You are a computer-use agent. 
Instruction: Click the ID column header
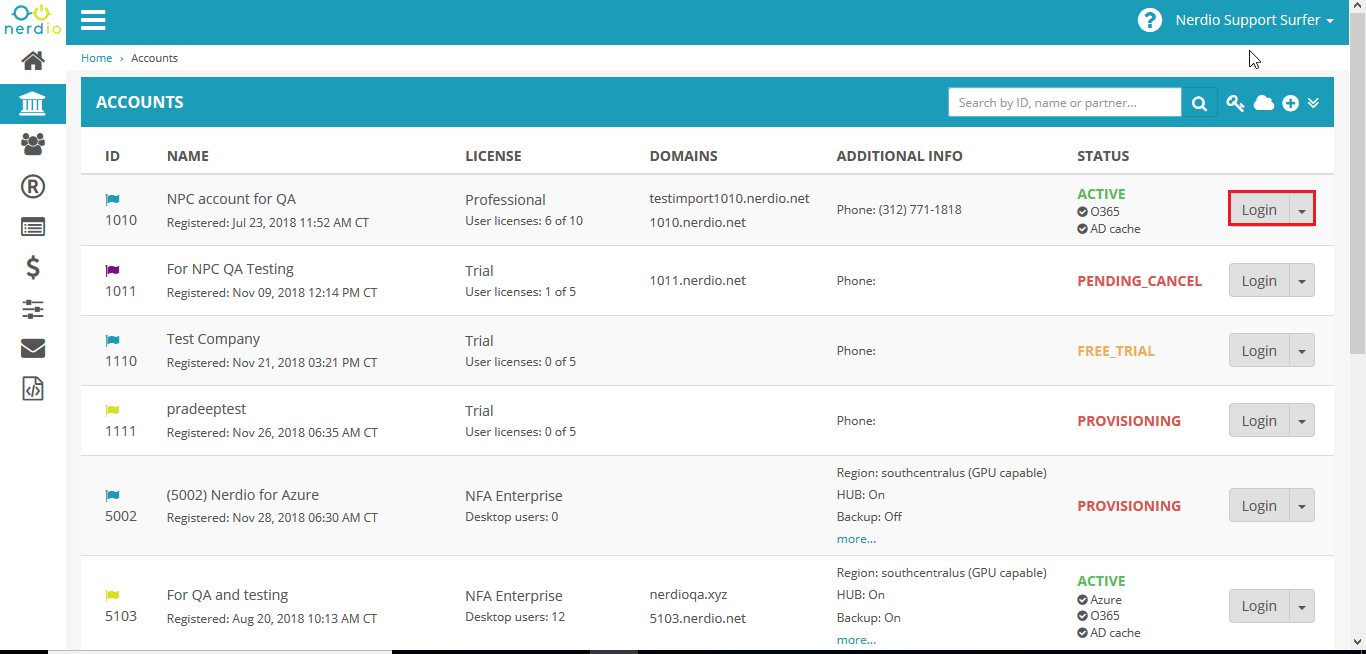tap(112, 156)
